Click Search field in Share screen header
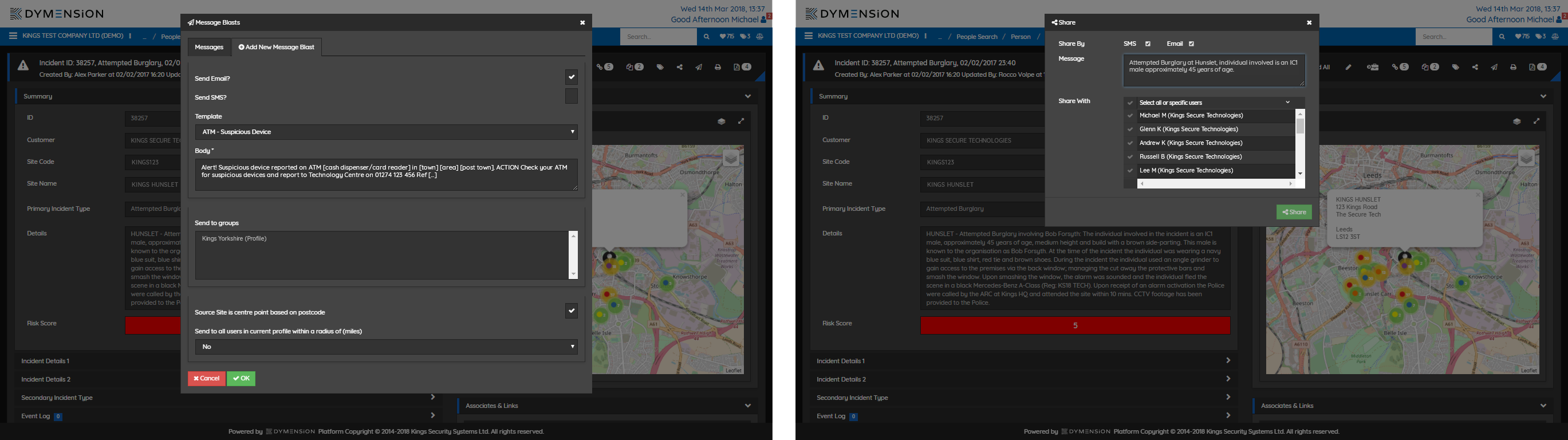The width and height of the screenshot is (1568, 440). coord(1453,37)
